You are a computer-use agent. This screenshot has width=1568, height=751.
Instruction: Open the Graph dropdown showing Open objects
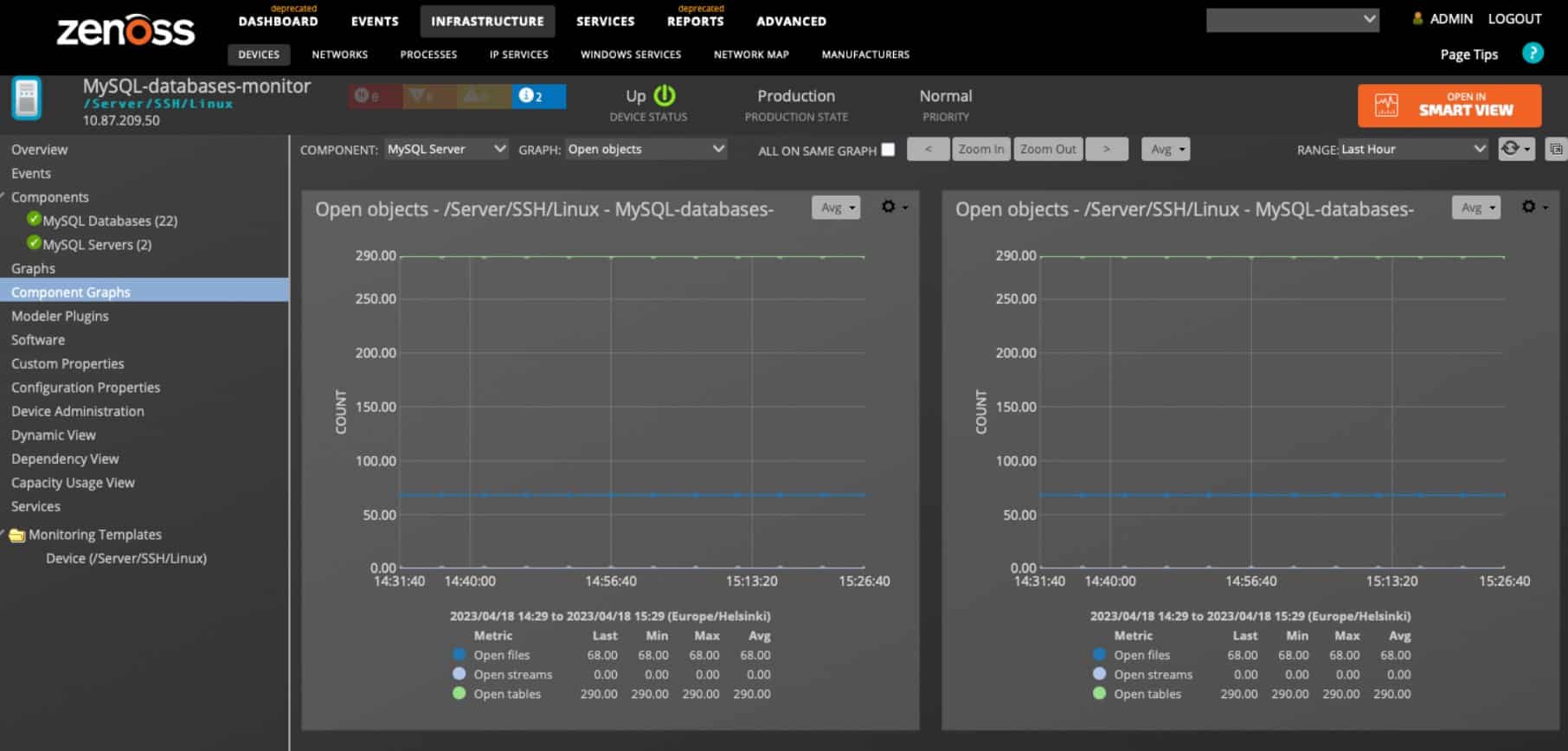[x=646, y=149]
